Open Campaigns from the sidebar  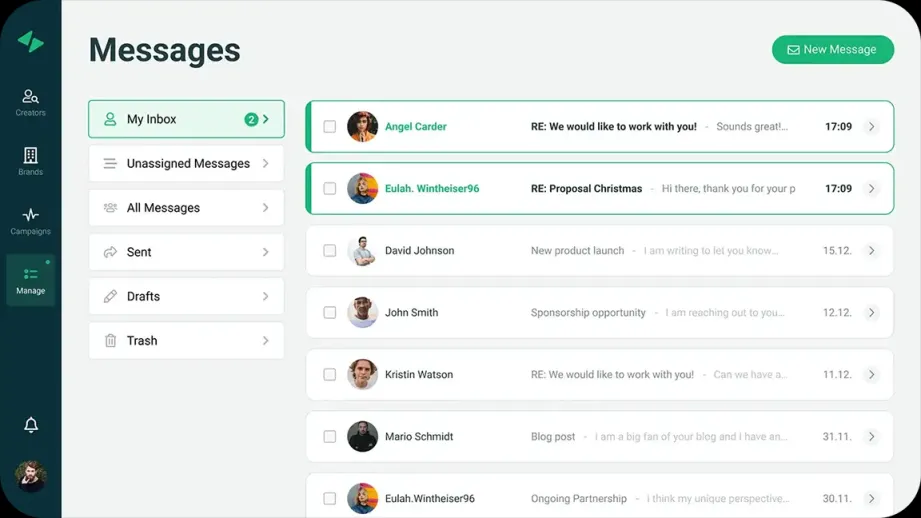coord(30,221)
